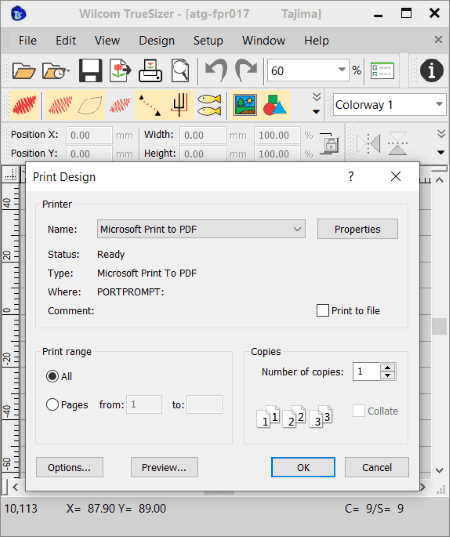Toggle the TrueView stitch display icon
450x537 pixels.
coord(24,105)
